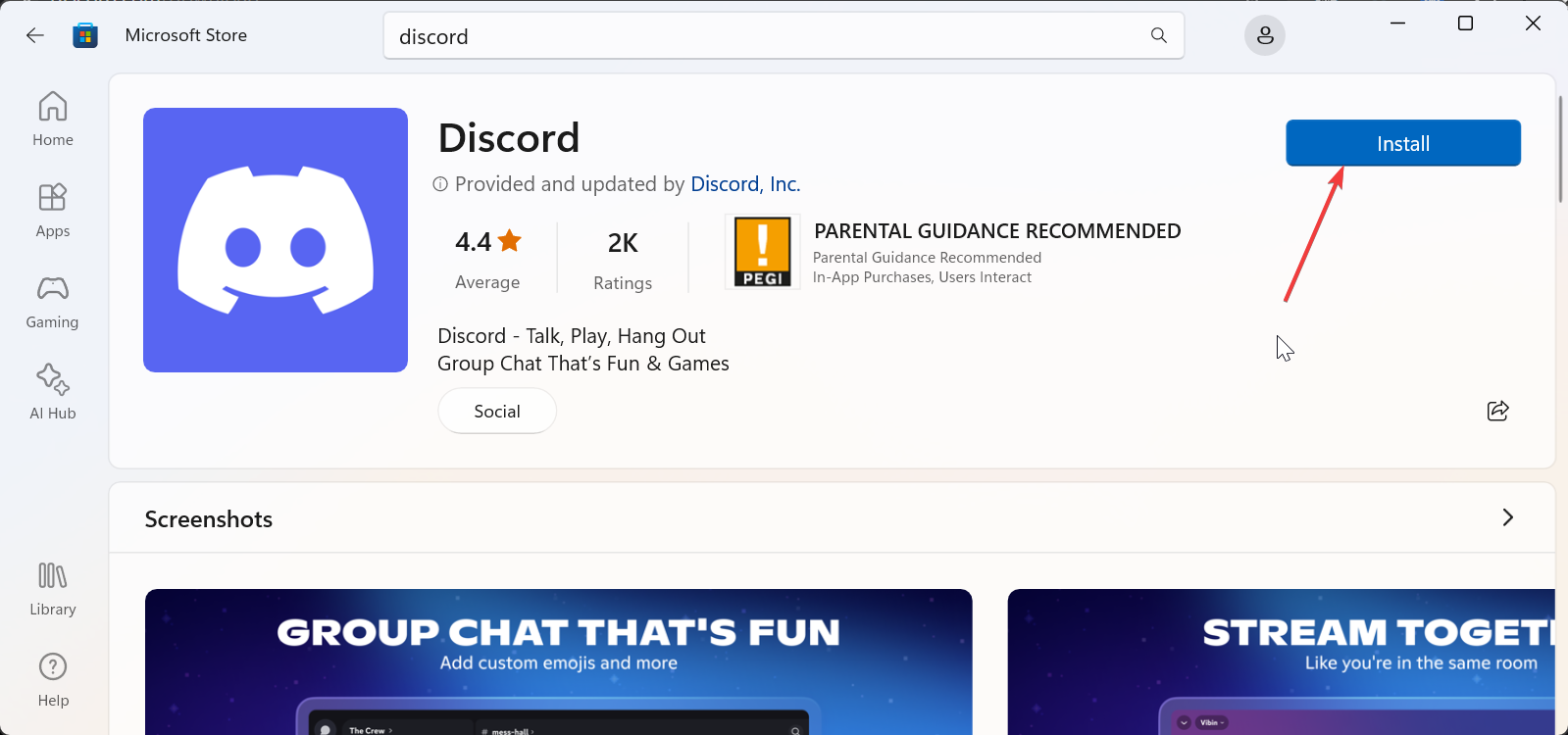Select the Social category tag

(497, 412)
